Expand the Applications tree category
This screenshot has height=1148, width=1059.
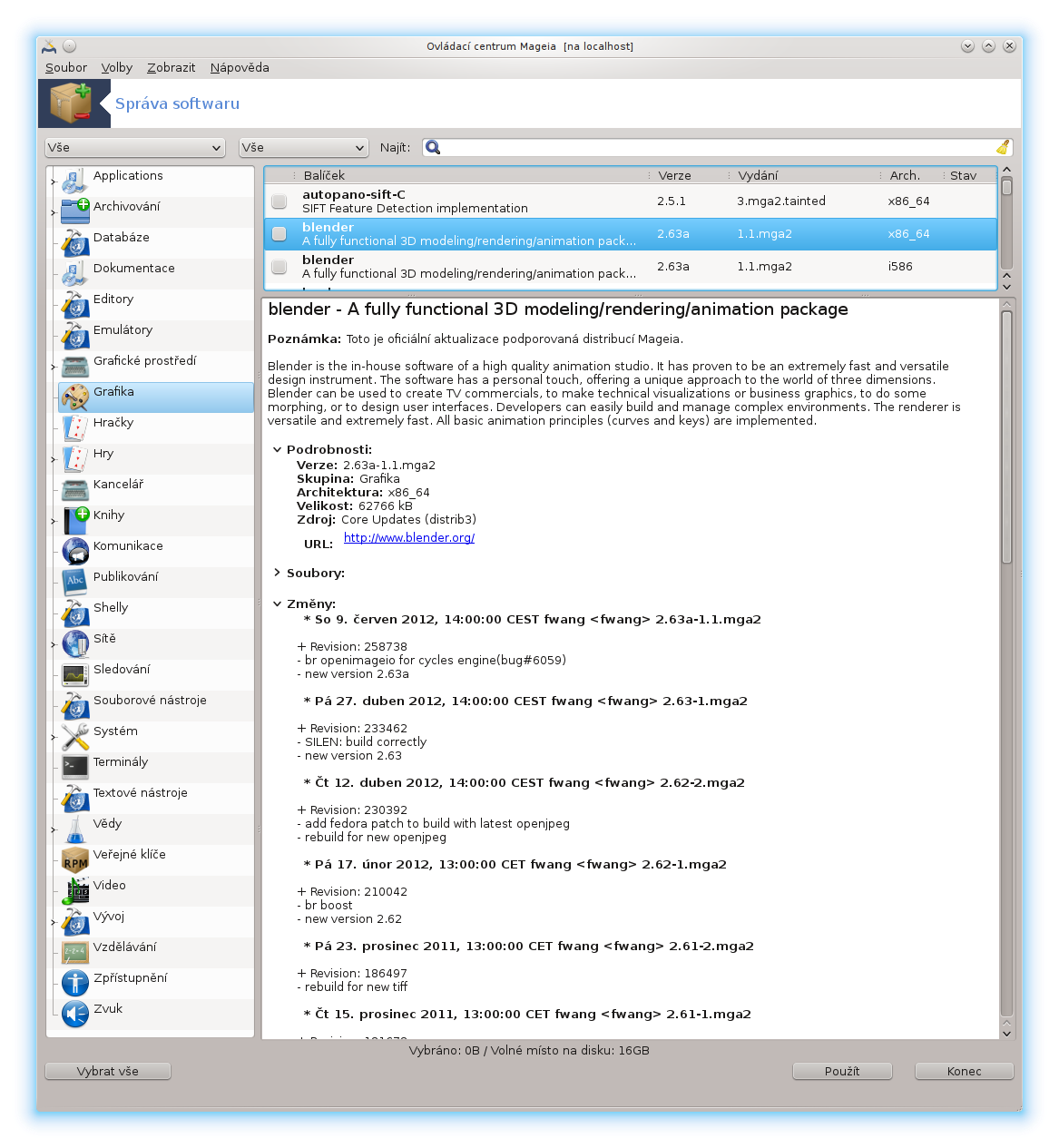54,182
